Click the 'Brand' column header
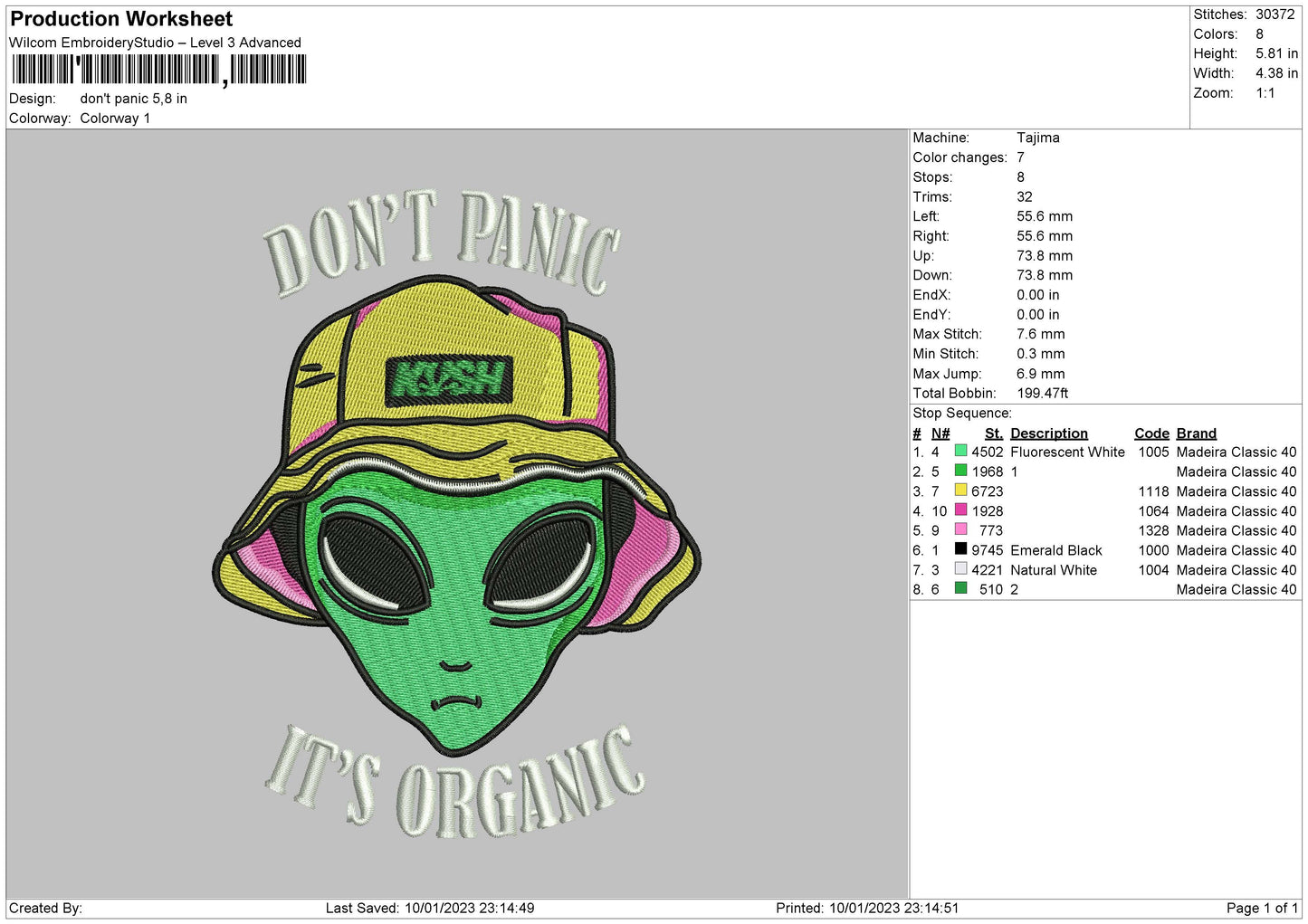 1196,433
